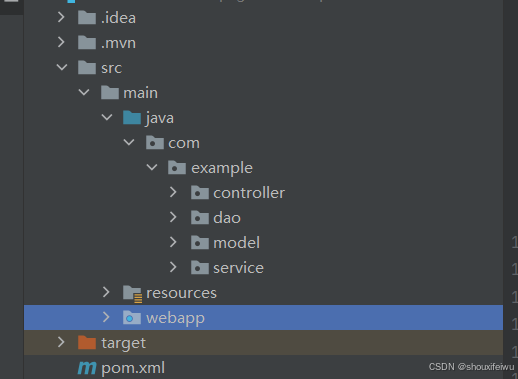Viewport: 518px width, 379px height.
Task: Click the src folder icon
Action: [x=87, y=67]
